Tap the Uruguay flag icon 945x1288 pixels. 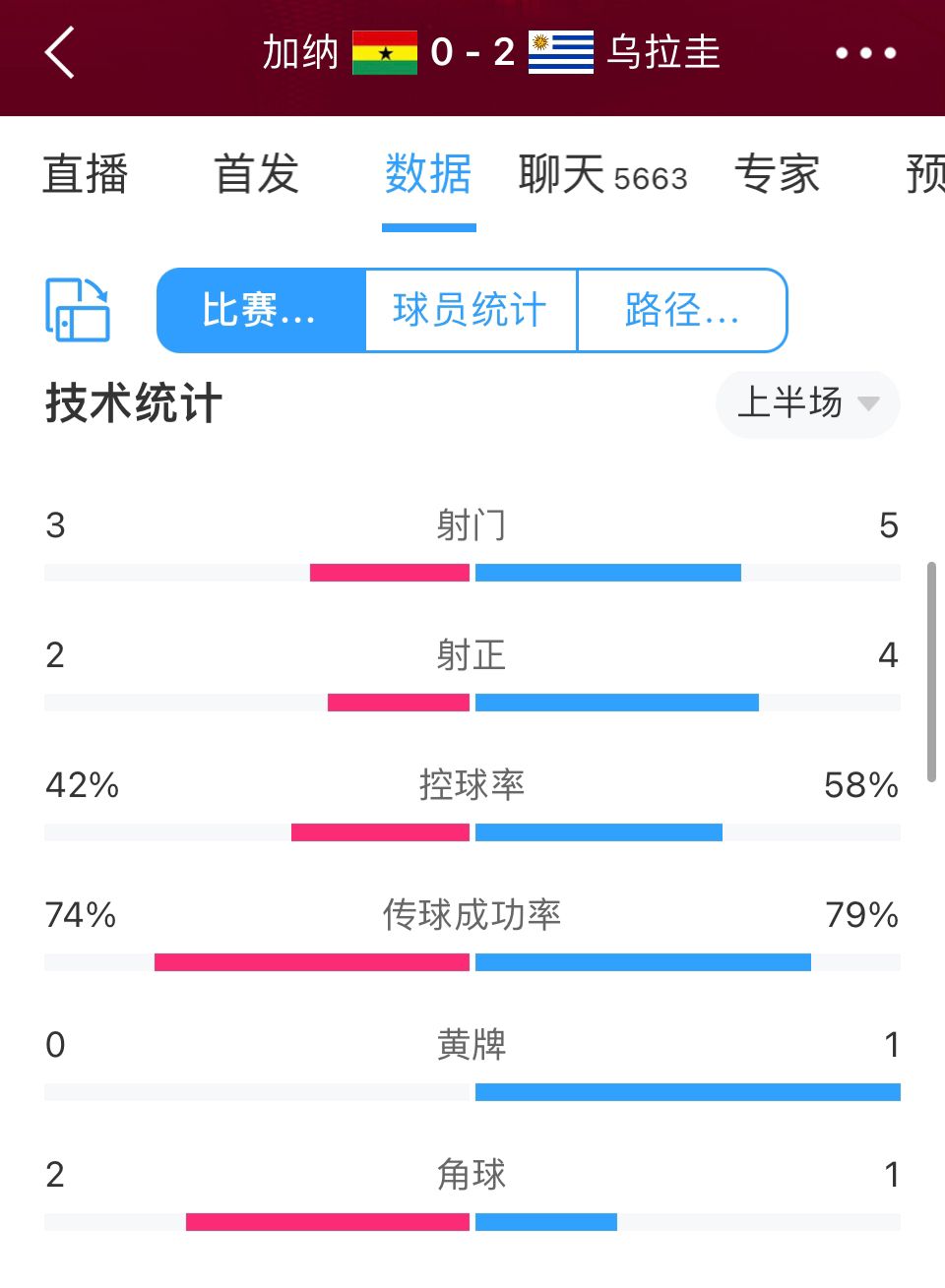click(561, 53)
